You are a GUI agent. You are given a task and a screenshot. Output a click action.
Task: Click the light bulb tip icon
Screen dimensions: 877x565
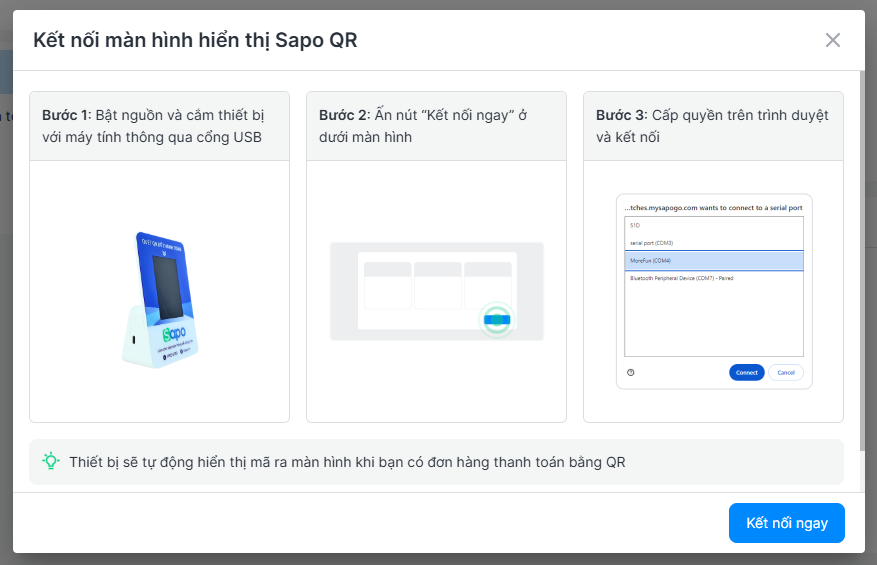click(50, 461)
